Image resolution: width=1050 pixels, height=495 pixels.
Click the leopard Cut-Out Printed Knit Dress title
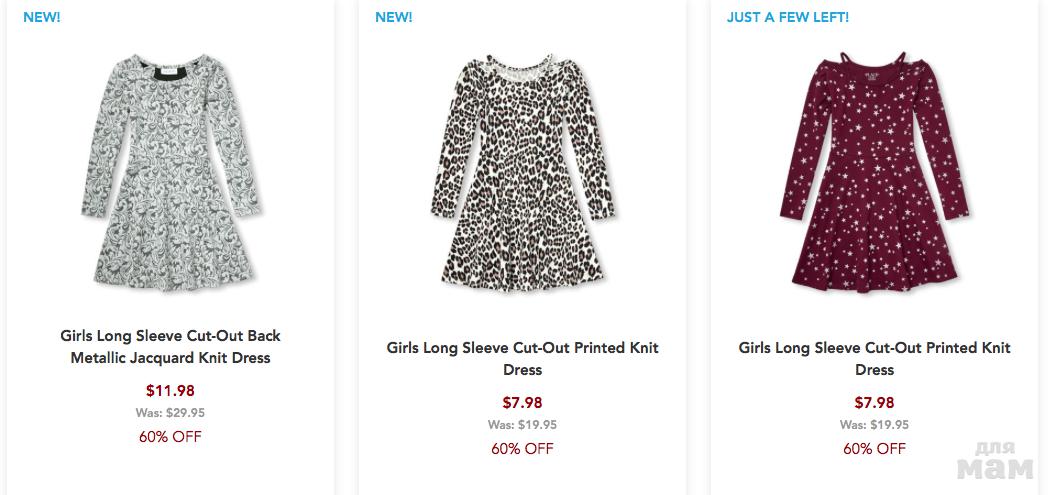coord(522,359)
